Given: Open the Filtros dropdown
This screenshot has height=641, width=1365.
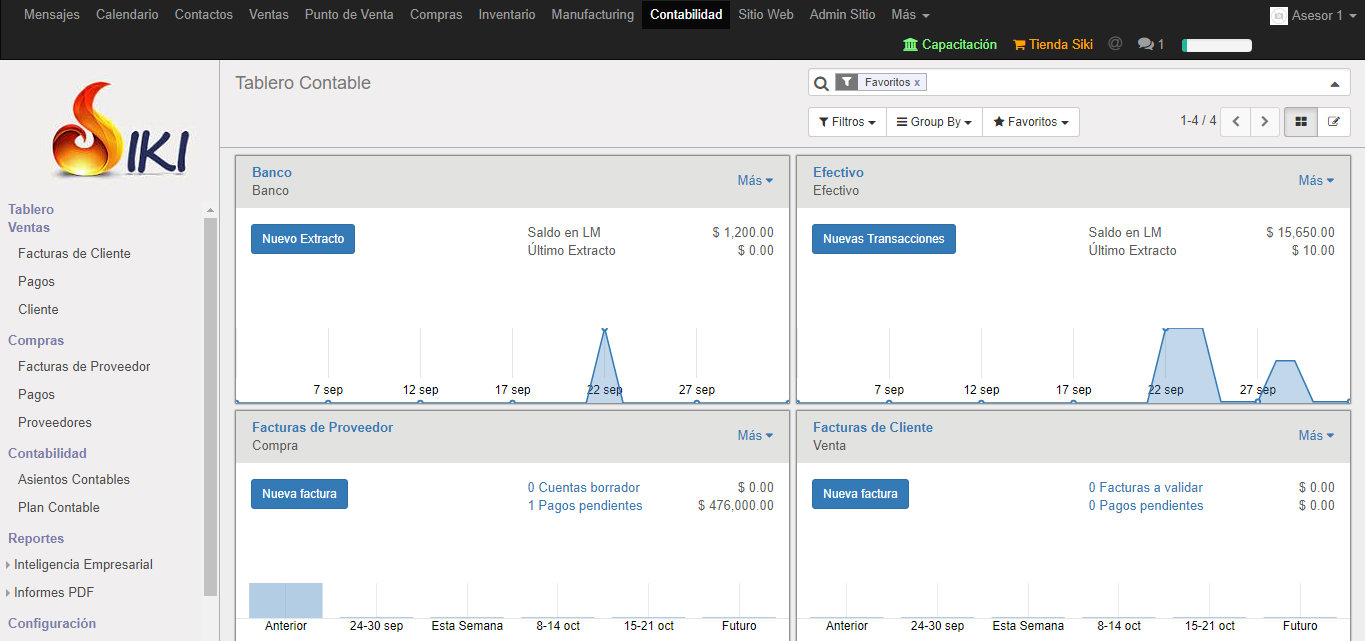Looking at the screenshot, I should pyautogui.click(x=846, y=122).
